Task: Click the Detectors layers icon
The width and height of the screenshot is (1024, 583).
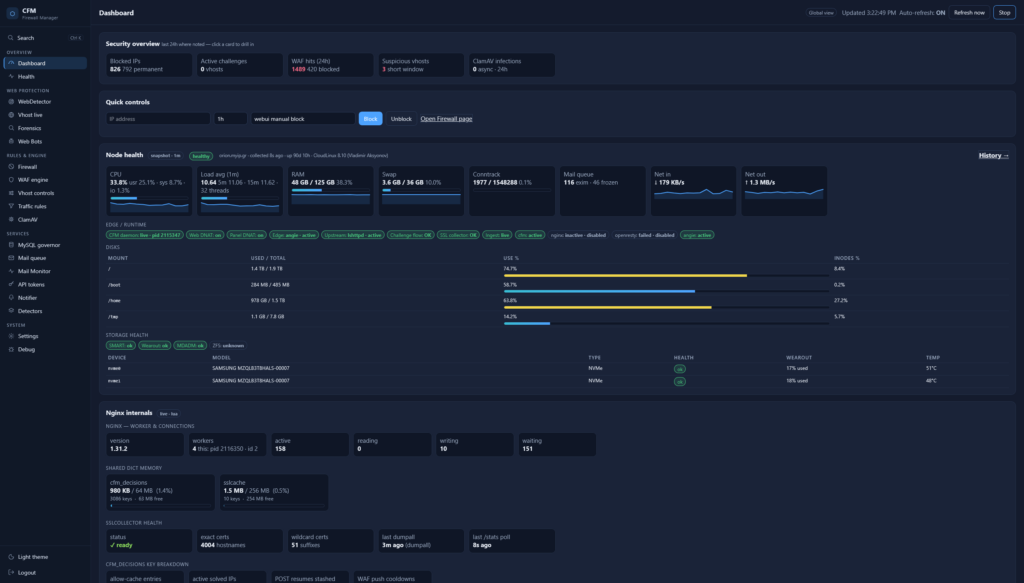Action: pyautogui.click(x=11, y=311)
